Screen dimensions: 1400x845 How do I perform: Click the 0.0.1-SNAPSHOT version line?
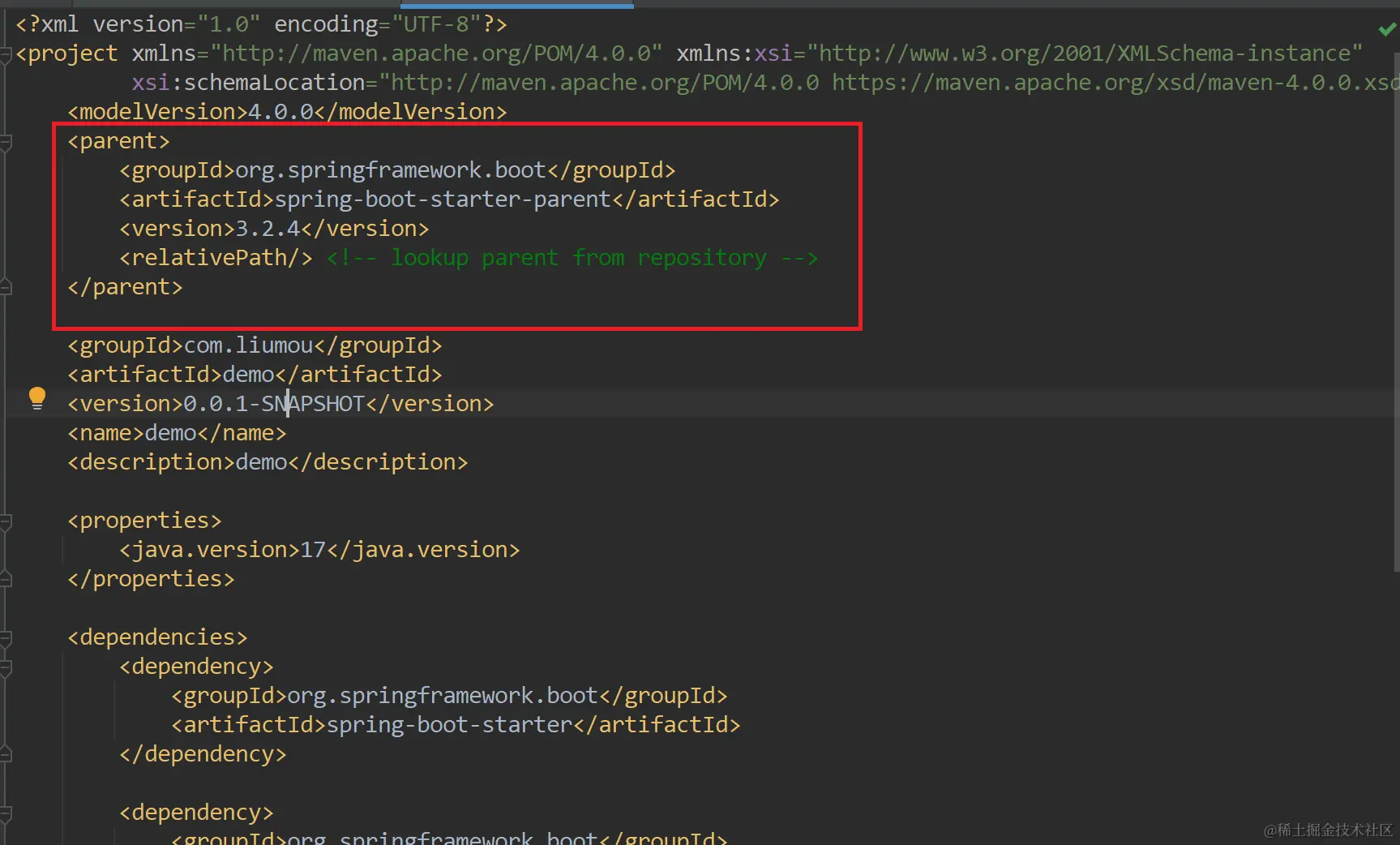coord(280,404)
